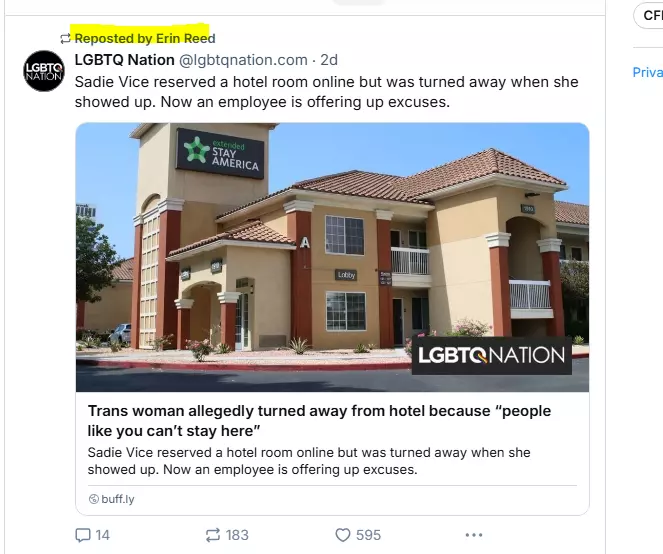Open the three-dots more options menu
This screenshot has height=554, width=663.
(x=474, y=535)
